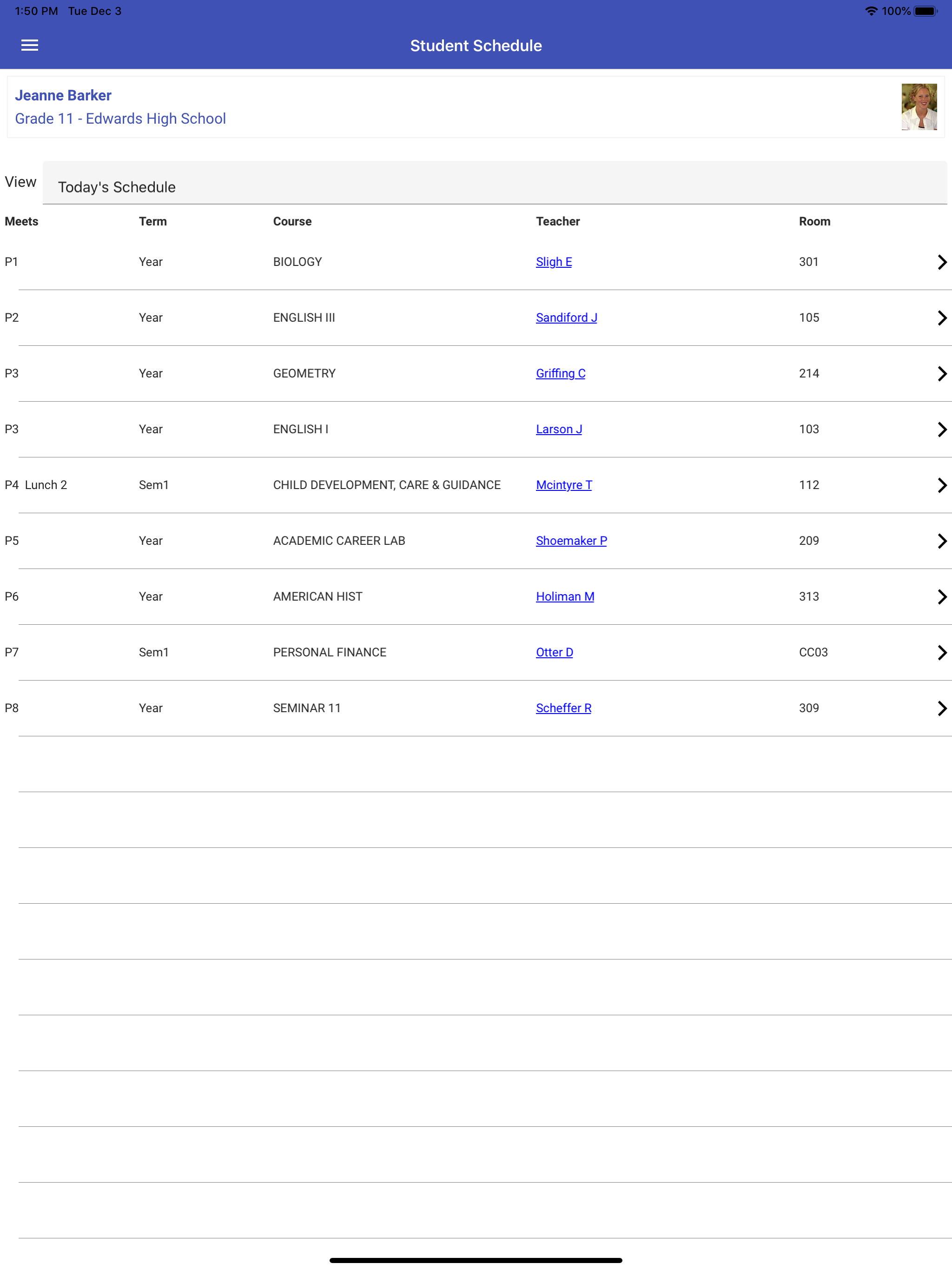This screenshot has width=952, height=1270.
Task: Click Scheffer R teacher link
Action: (563, 708)
